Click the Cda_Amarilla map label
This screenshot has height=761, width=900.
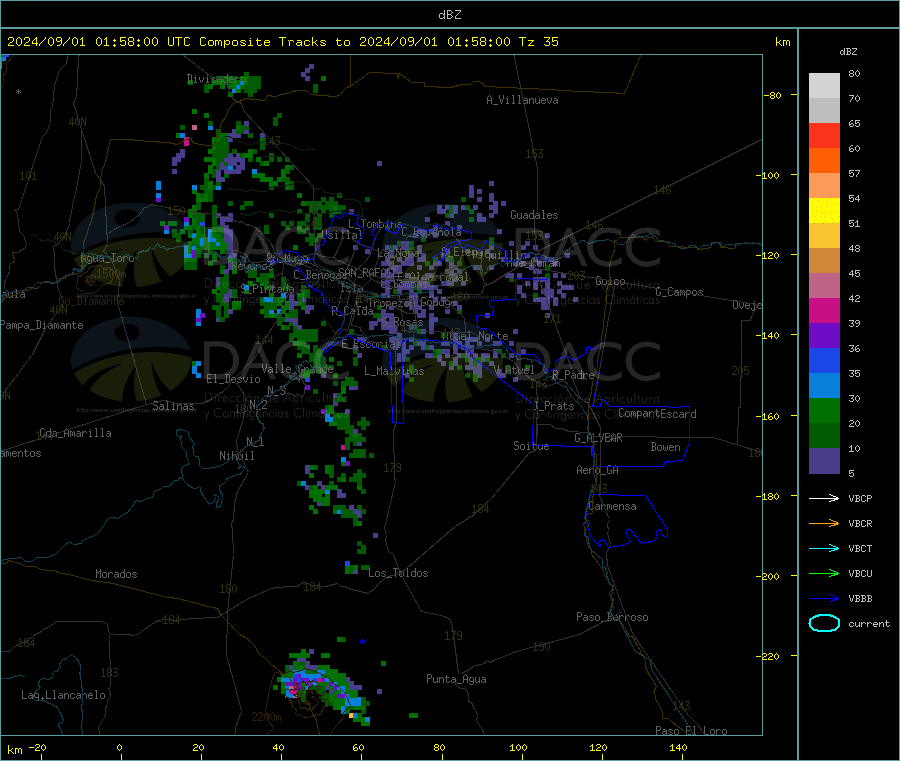point(75,433)
